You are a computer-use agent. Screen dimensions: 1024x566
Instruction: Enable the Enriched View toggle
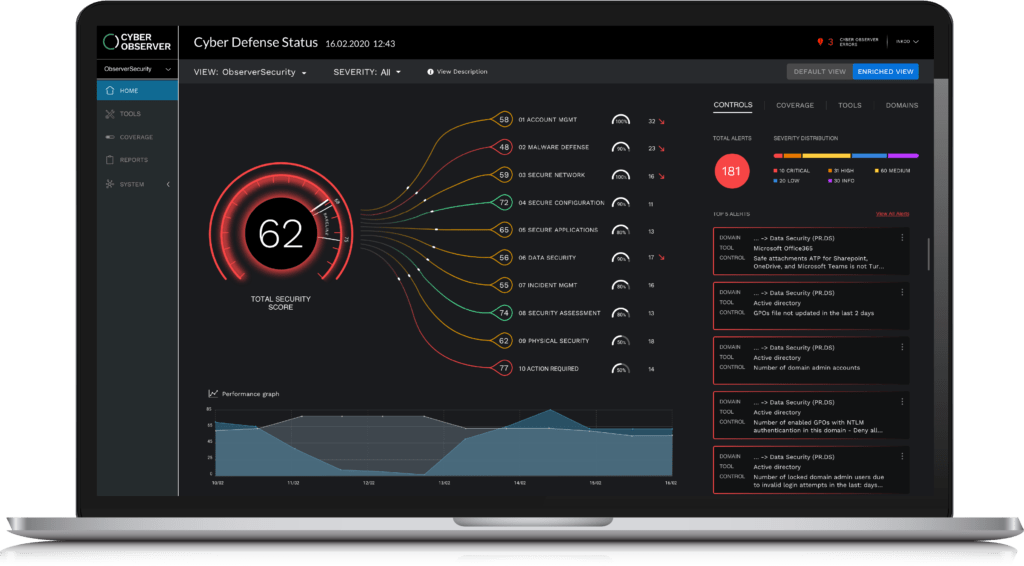coord(886,72)
